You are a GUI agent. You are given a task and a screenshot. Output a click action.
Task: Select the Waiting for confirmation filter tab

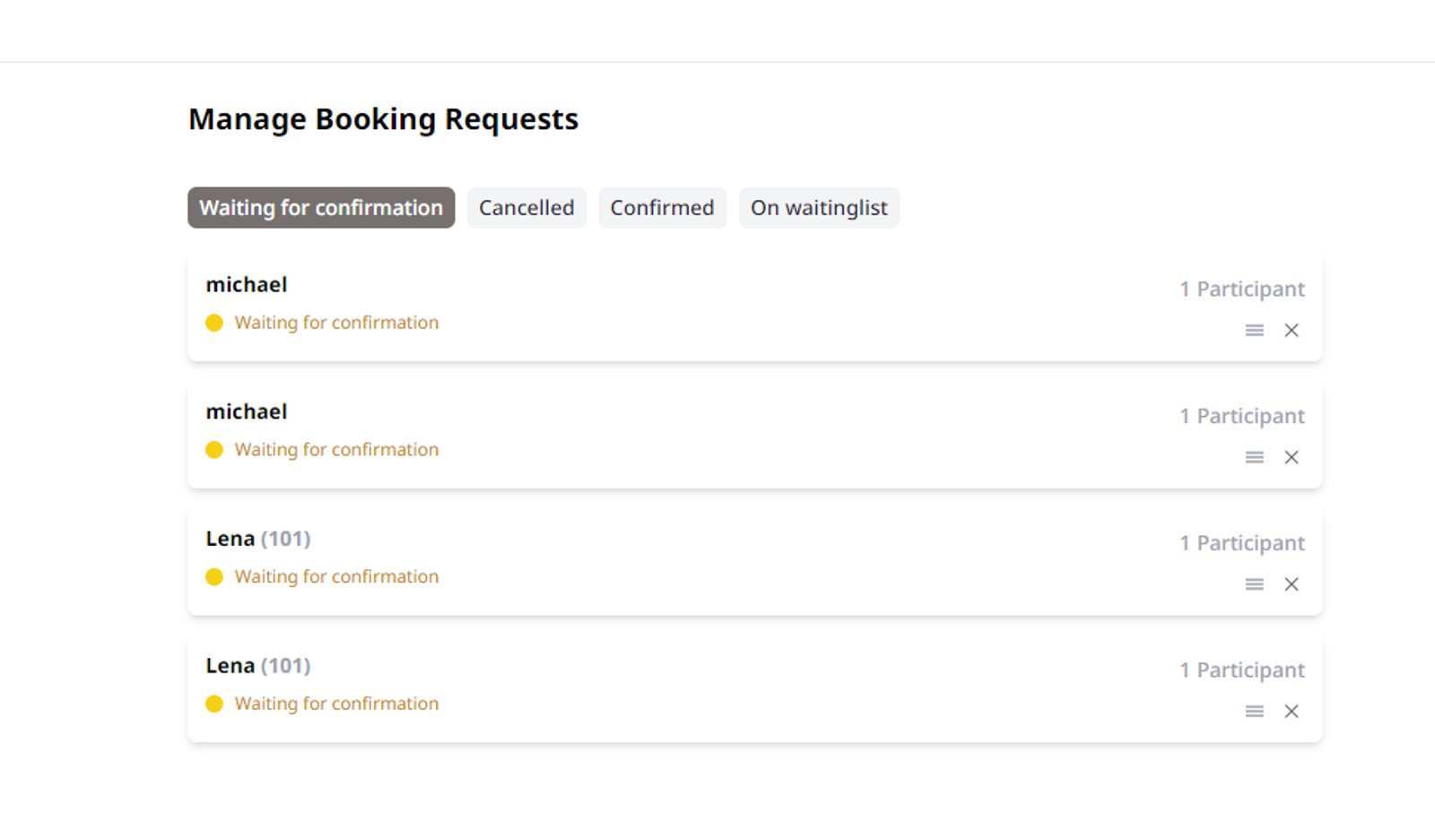coord(321,208)
